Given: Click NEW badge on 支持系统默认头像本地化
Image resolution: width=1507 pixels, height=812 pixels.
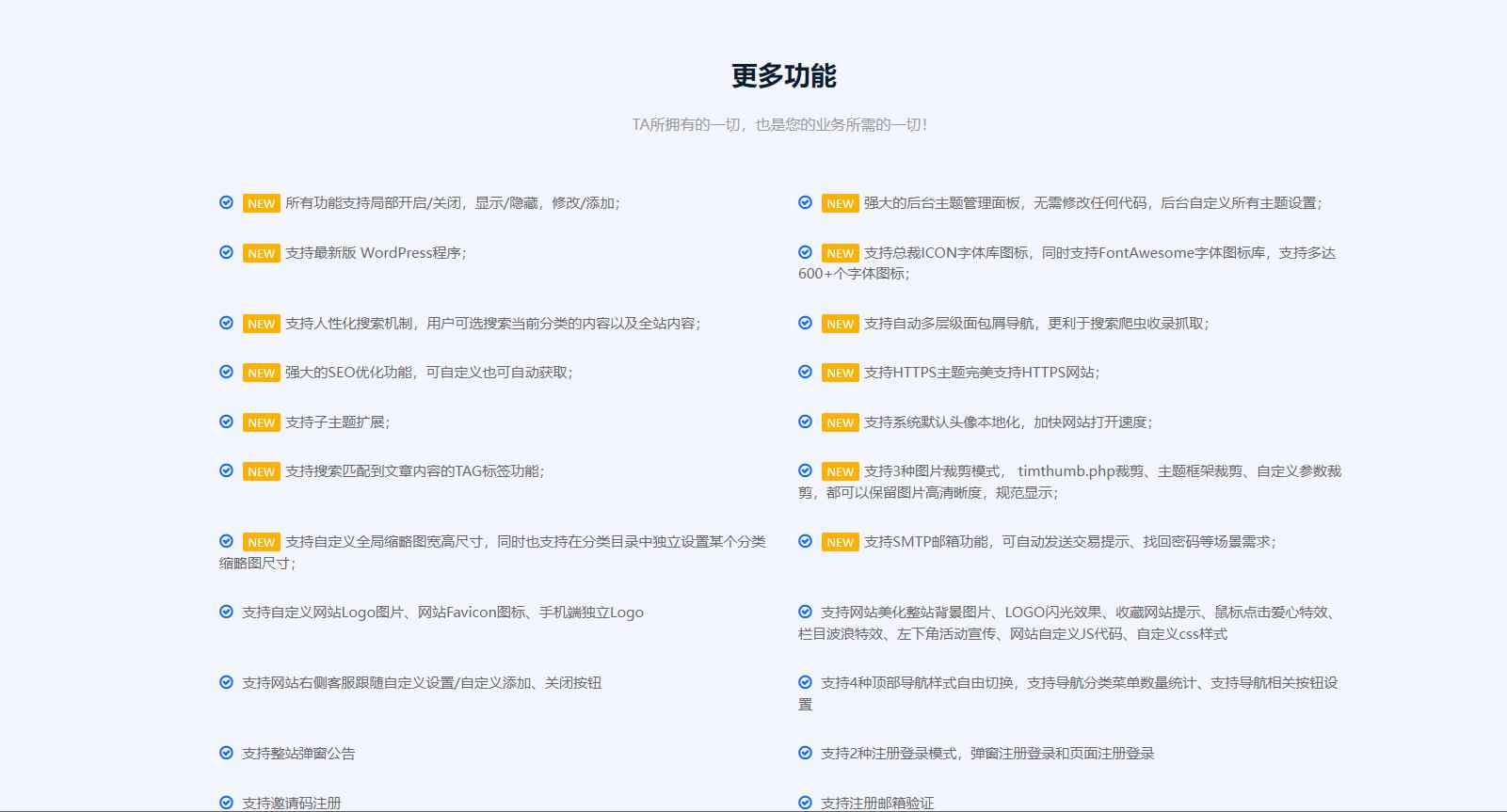Looking at the screenshot, I should tap(841, 422).
